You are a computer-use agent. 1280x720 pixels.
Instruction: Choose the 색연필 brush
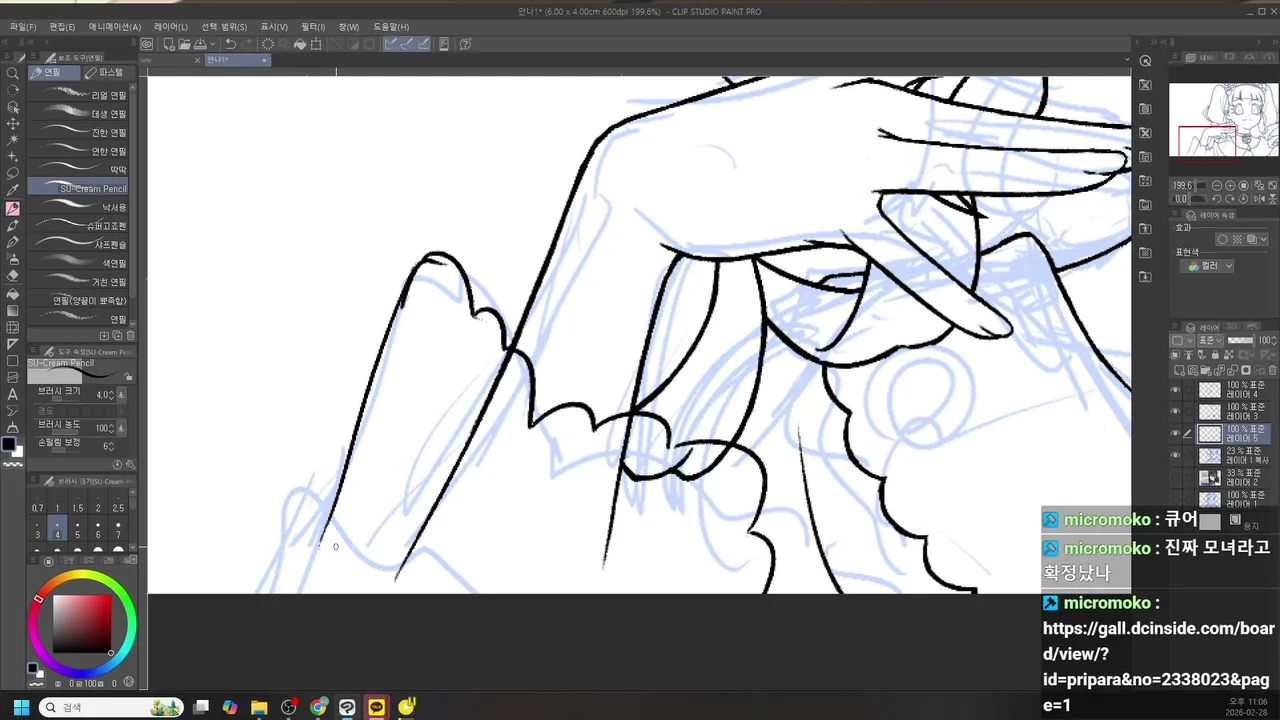(79, 263)
